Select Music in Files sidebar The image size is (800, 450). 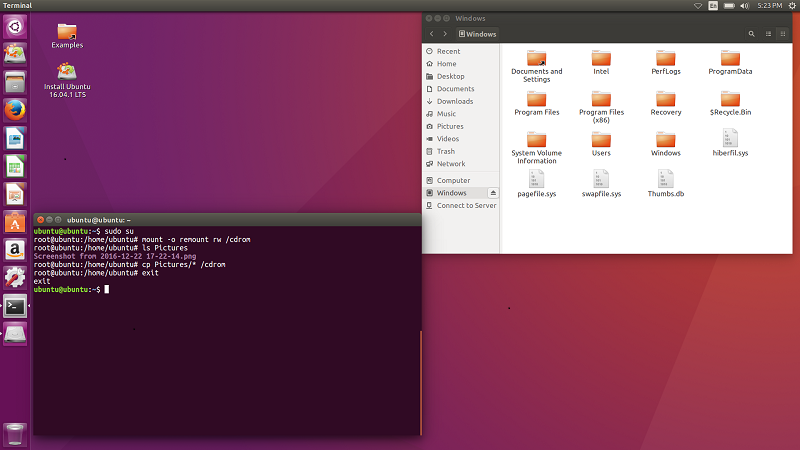(x=461, y=114)
